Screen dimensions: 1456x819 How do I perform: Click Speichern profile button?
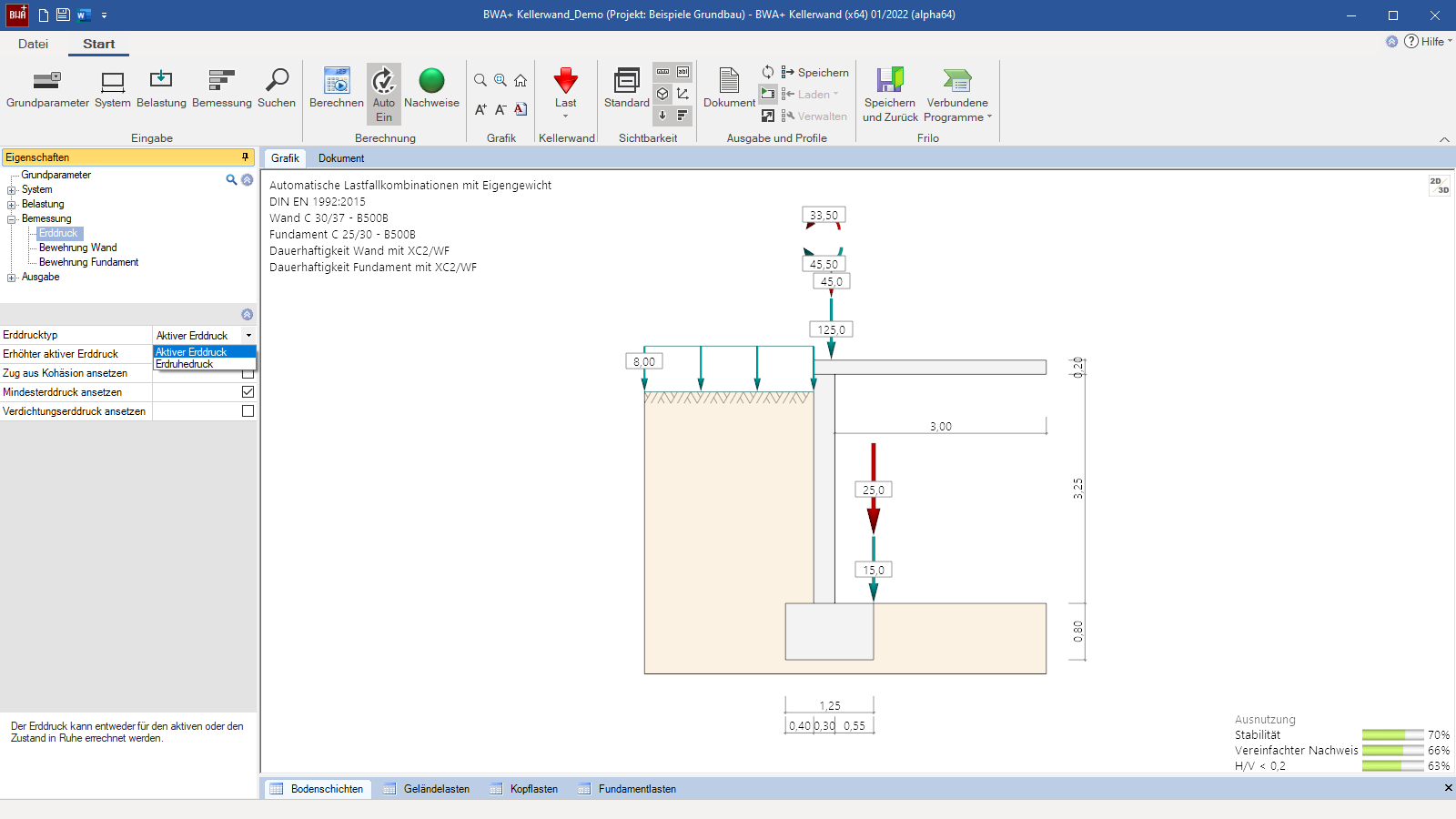coord(815,73)
